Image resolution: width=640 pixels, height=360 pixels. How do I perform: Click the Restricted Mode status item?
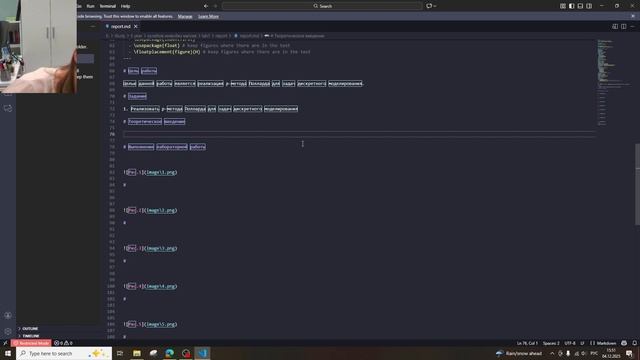click(31, 343)
